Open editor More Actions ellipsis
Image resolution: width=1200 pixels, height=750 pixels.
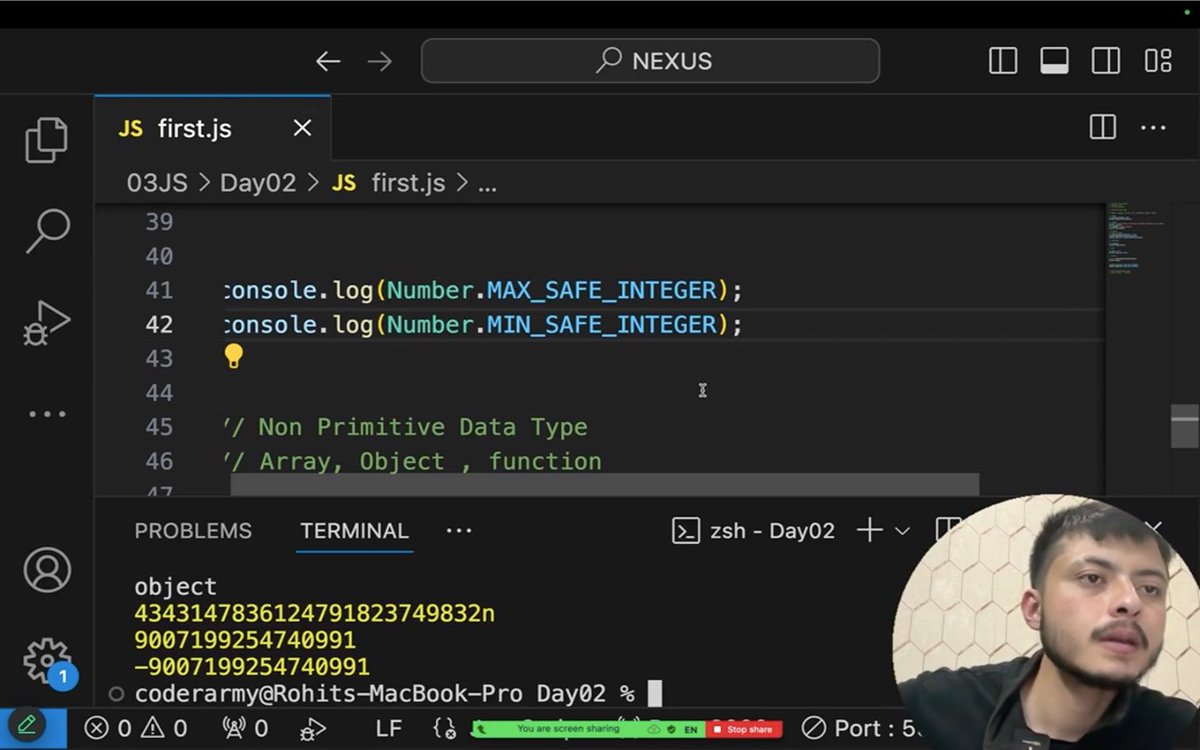coord(1153,128)
